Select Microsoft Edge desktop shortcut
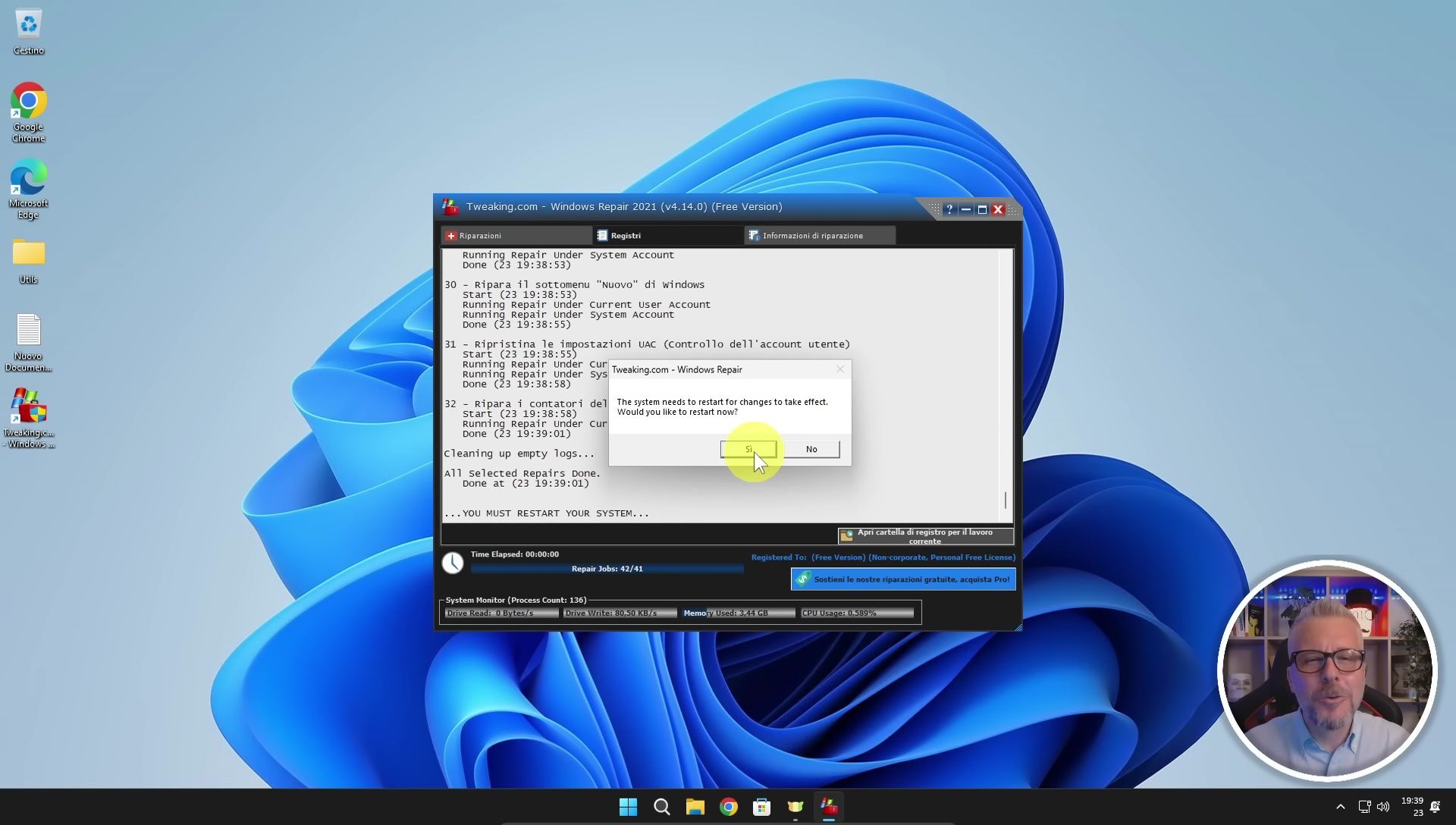 (x=29, y=189)
